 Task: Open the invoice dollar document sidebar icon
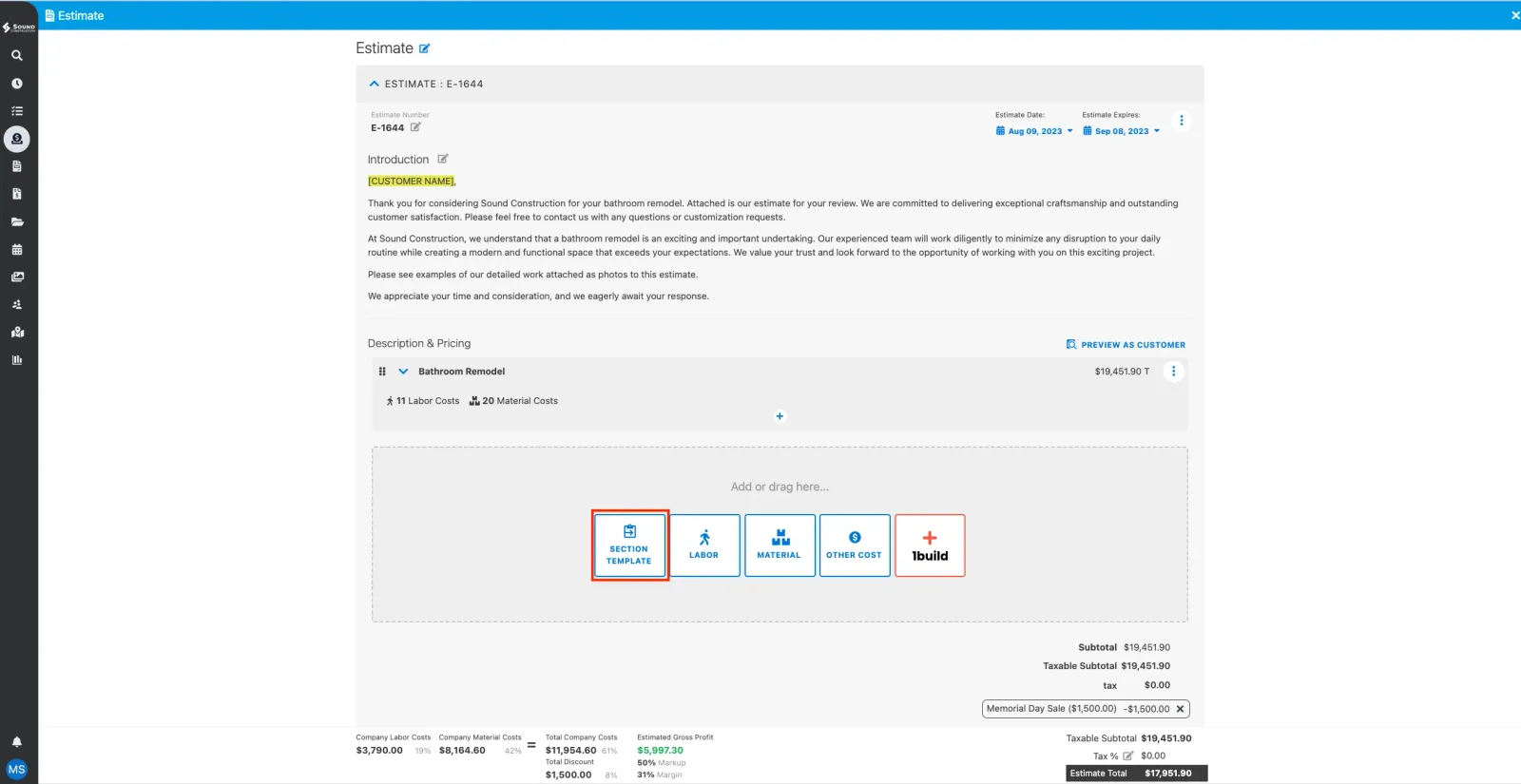pos(17,194)
